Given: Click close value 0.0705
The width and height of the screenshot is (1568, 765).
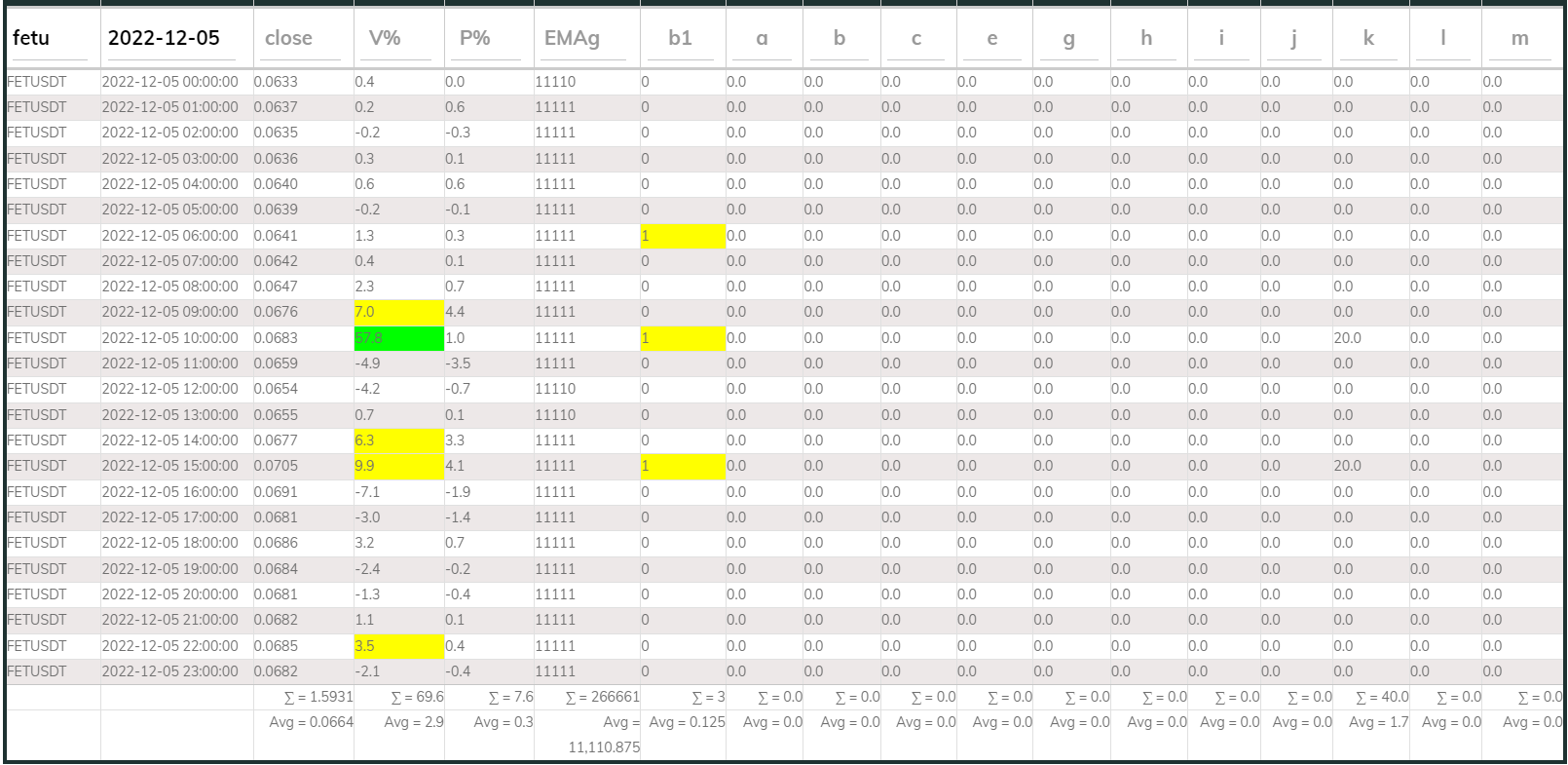Looking at the screenshot, I should 276,466.
